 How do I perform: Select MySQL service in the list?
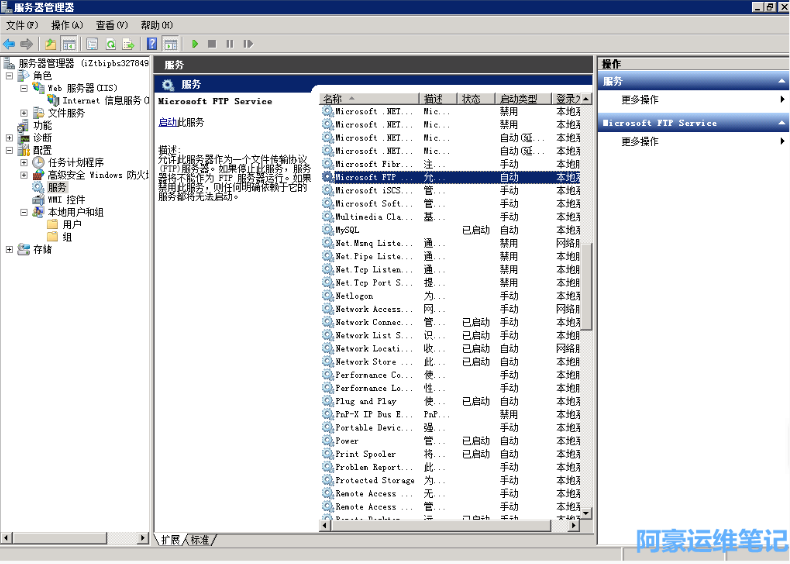(347, 230)
